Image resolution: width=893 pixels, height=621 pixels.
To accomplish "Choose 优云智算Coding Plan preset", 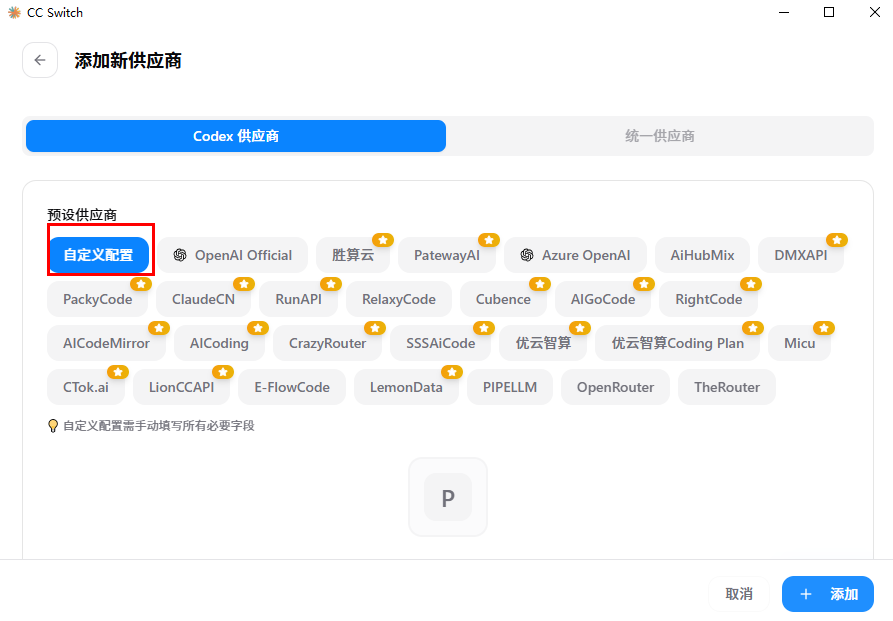I will 678,343.
